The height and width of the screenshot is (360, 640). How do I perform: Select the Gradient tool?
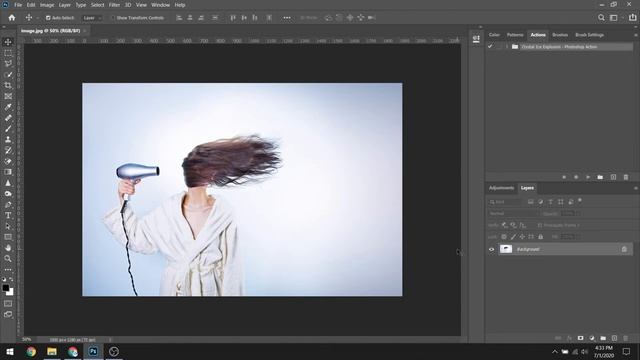click(x=8, y=172)
